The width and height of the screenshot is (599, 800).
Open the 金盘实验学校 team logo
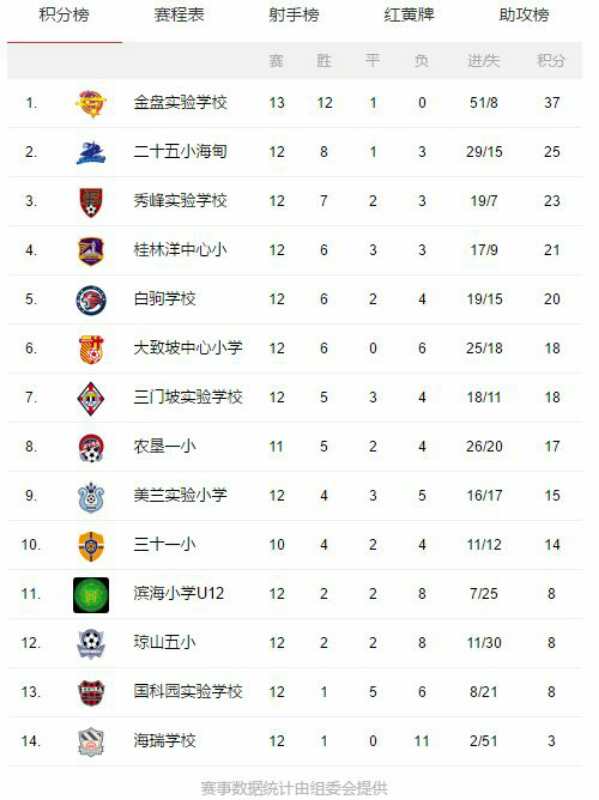click(91, 103)
